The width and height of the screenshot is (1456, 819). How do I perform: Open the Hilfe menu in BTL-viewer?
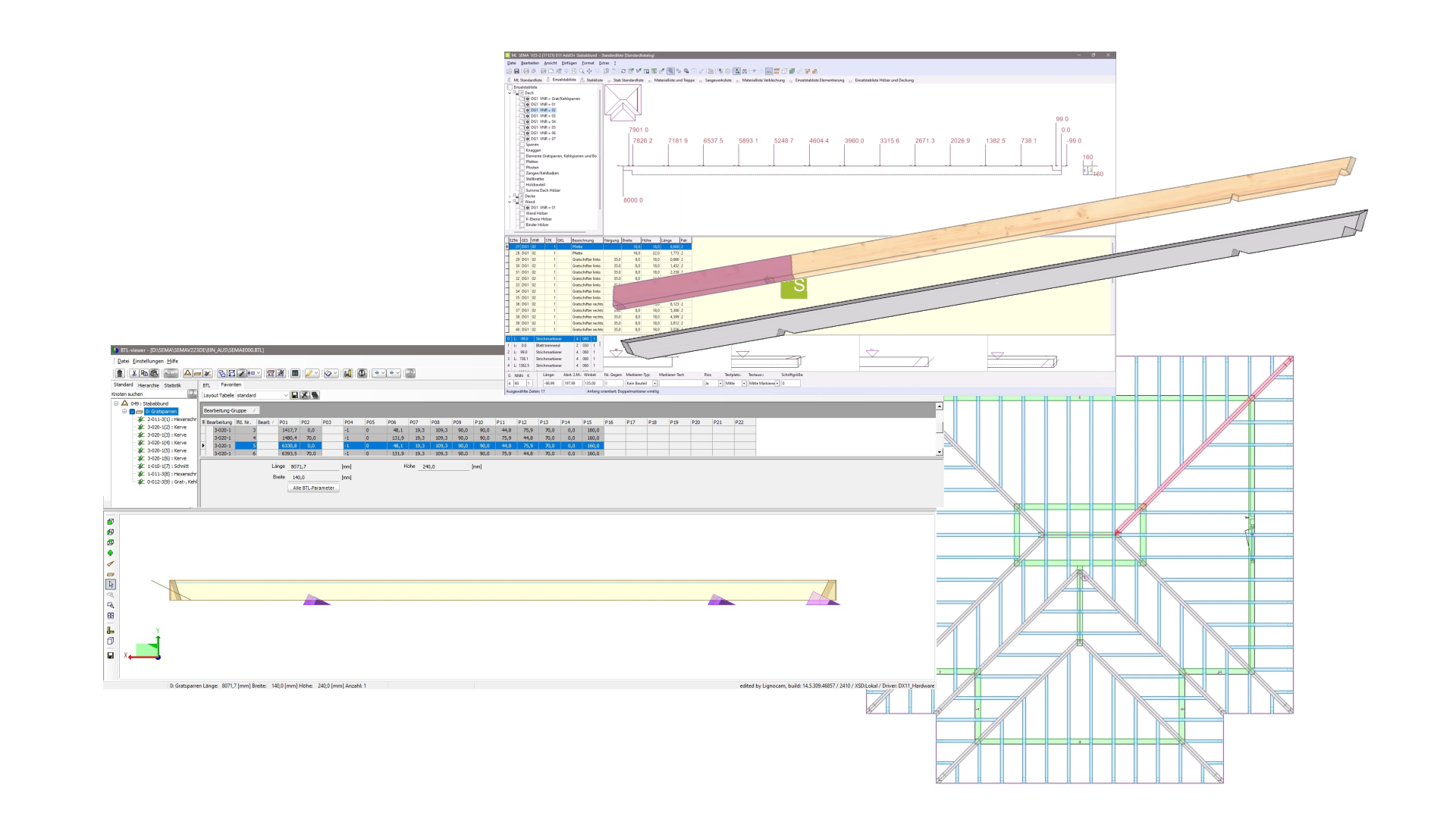(x=172, y=361)
